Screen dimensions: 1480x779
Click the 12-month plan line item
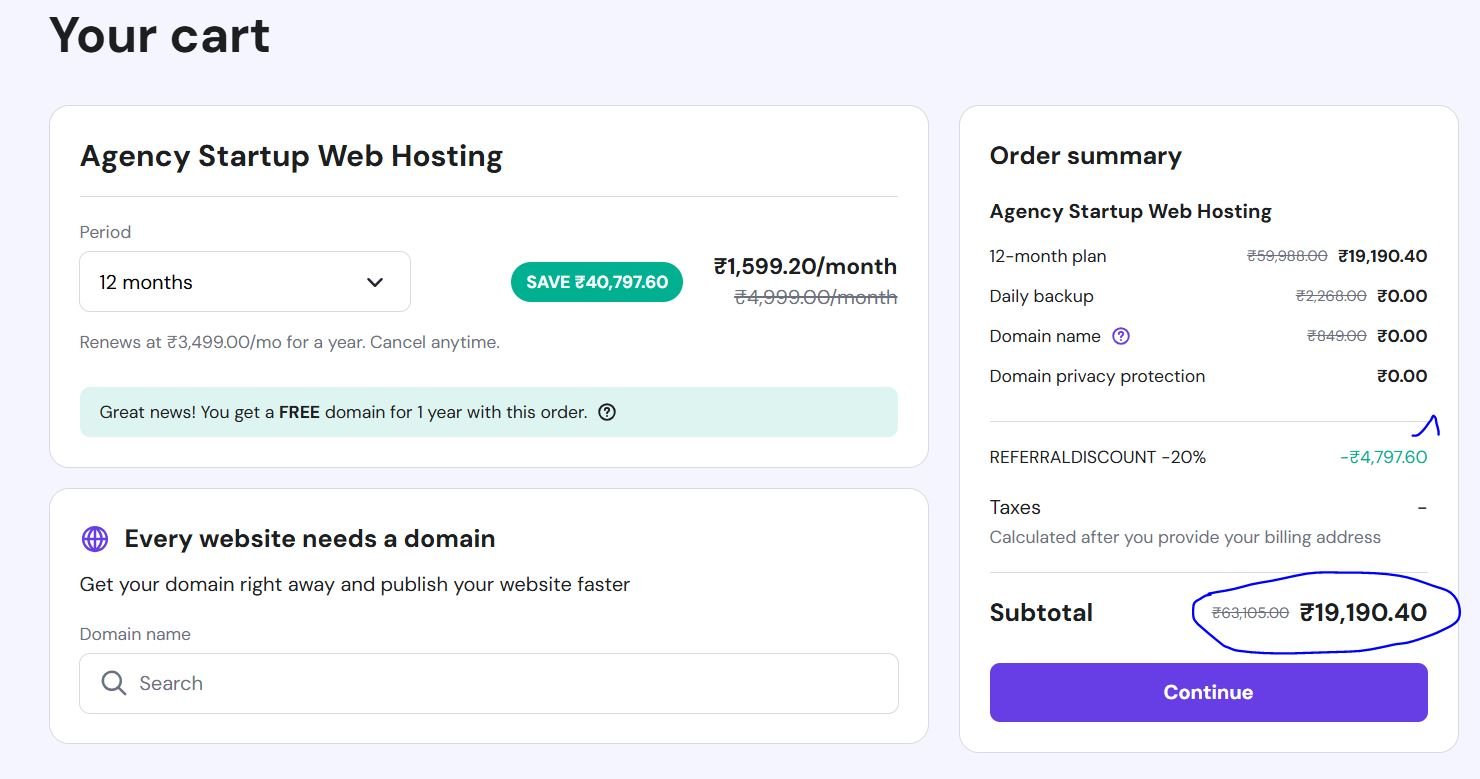point(1047,256)
